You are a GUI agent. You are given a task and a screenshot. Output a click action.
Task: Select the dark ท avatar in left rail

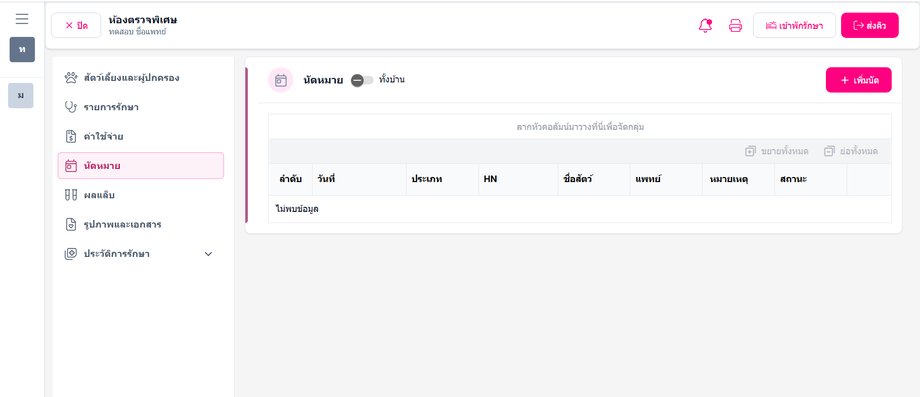pyautogui.click(x=22, y=49)
